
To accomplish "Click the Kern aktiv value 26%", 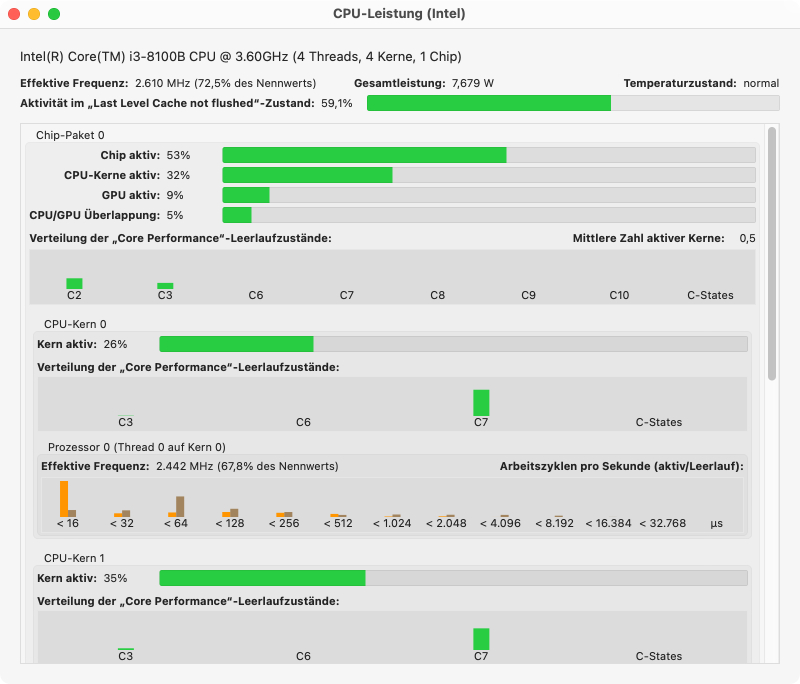I will pos(115,344).
